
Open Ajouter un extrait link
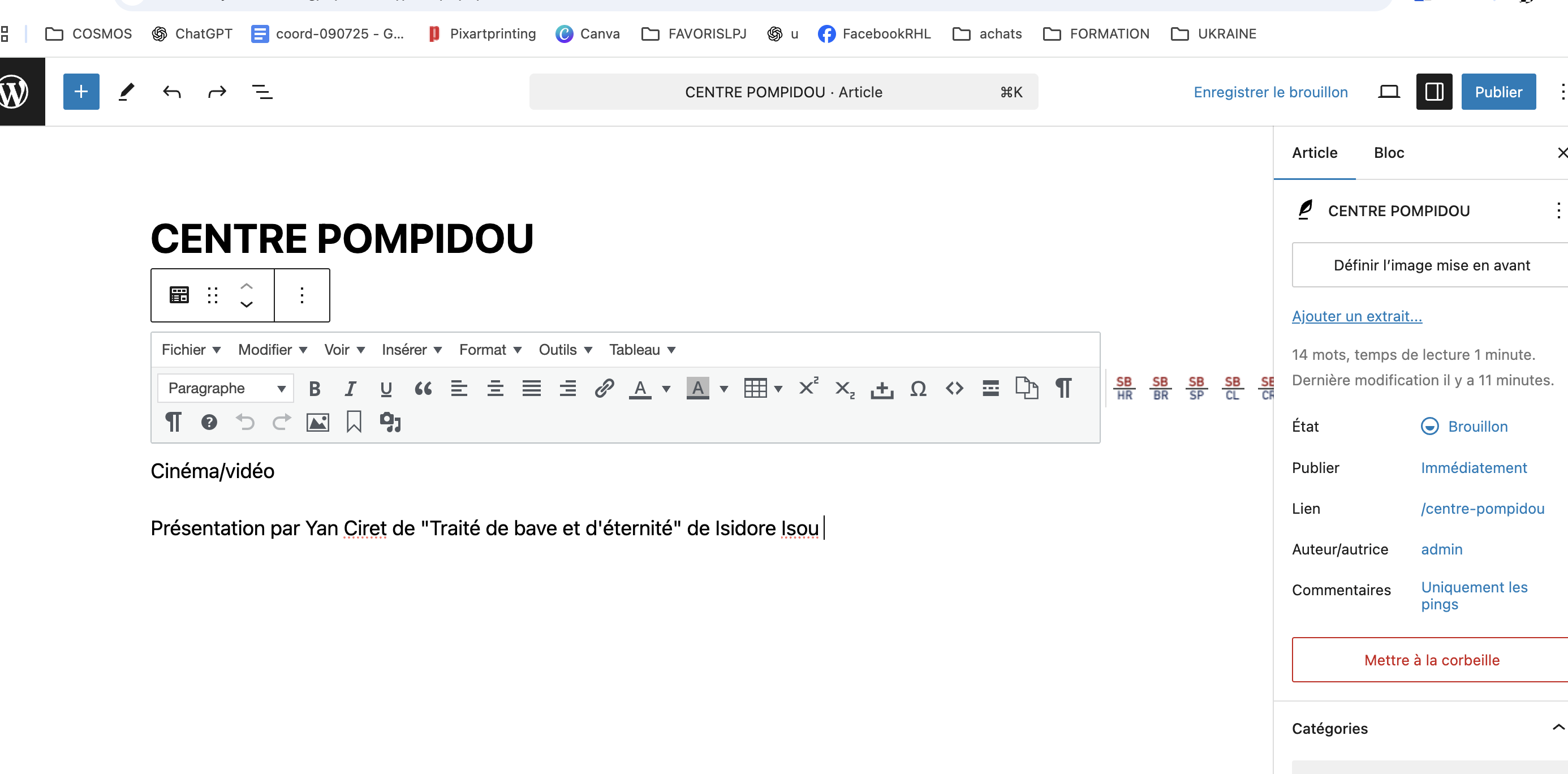[1357, 316]
